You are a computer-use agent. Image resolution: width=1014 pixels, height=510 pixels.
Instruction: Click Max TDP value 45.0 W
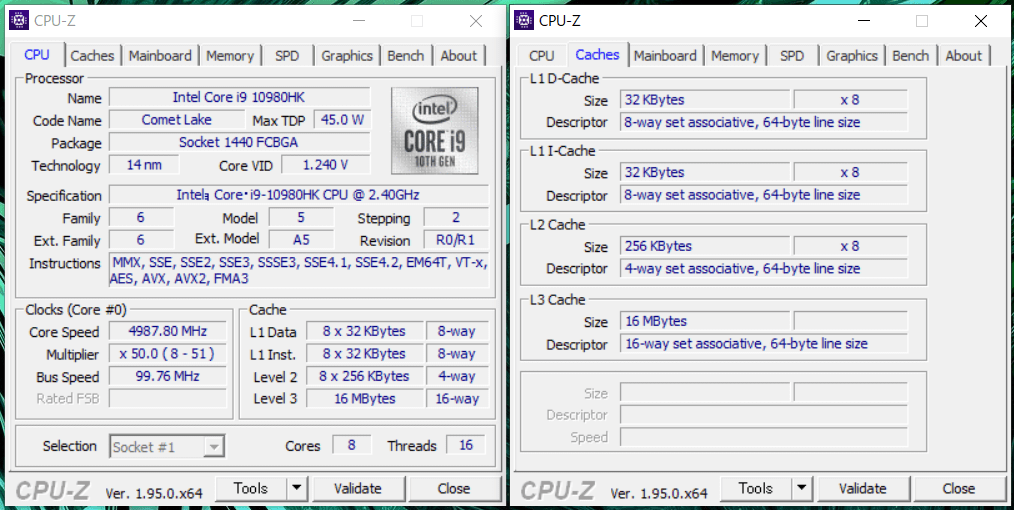(342, 120)
